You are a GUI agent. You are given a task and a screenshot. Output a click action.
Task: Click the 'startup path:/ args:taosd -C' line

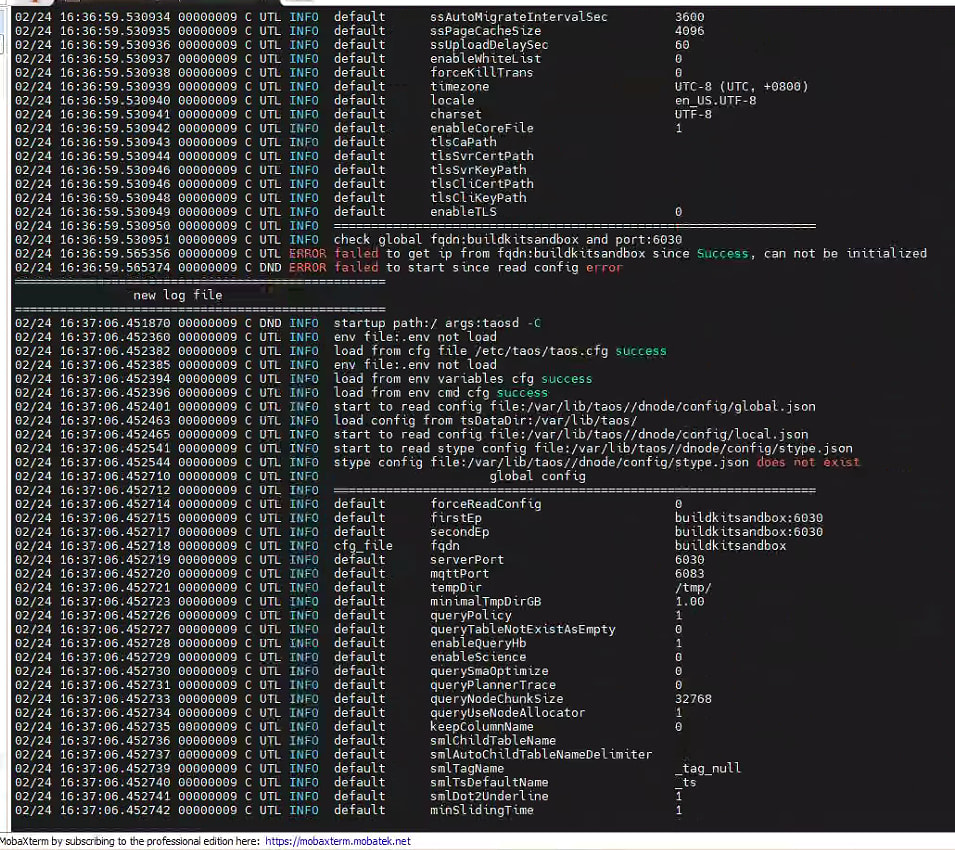(x=437, y=323)
